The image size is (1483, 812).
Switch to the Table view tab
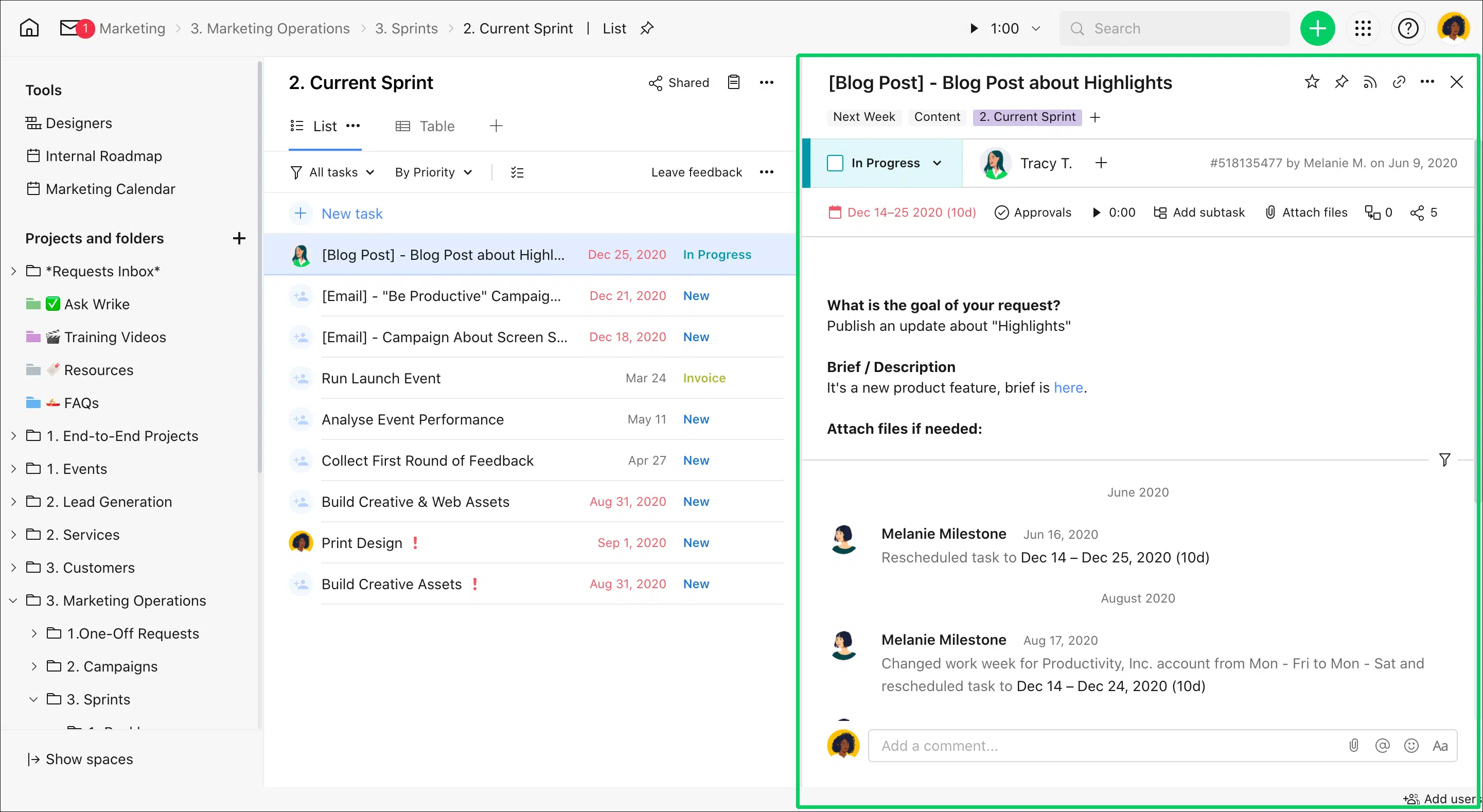click(x=425, y=126)
